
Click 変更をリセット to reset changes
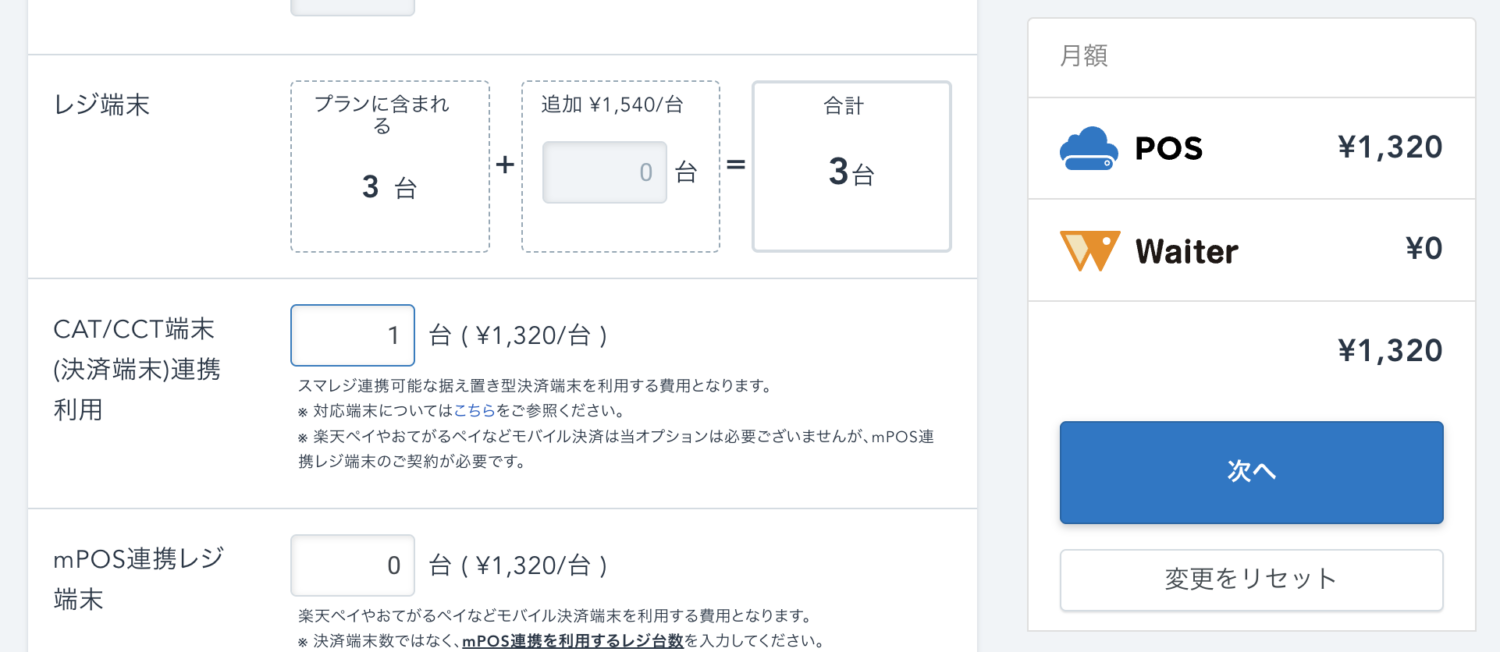tap(1251, 580)
